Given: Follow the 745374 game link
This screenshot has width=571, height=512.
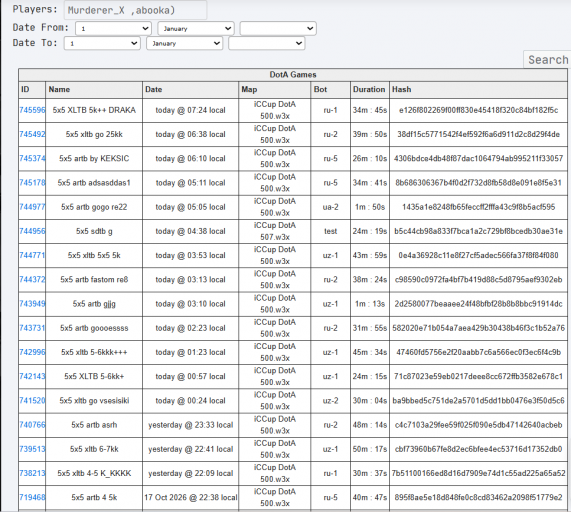Looking at the screenshot, I should point(32,158).
